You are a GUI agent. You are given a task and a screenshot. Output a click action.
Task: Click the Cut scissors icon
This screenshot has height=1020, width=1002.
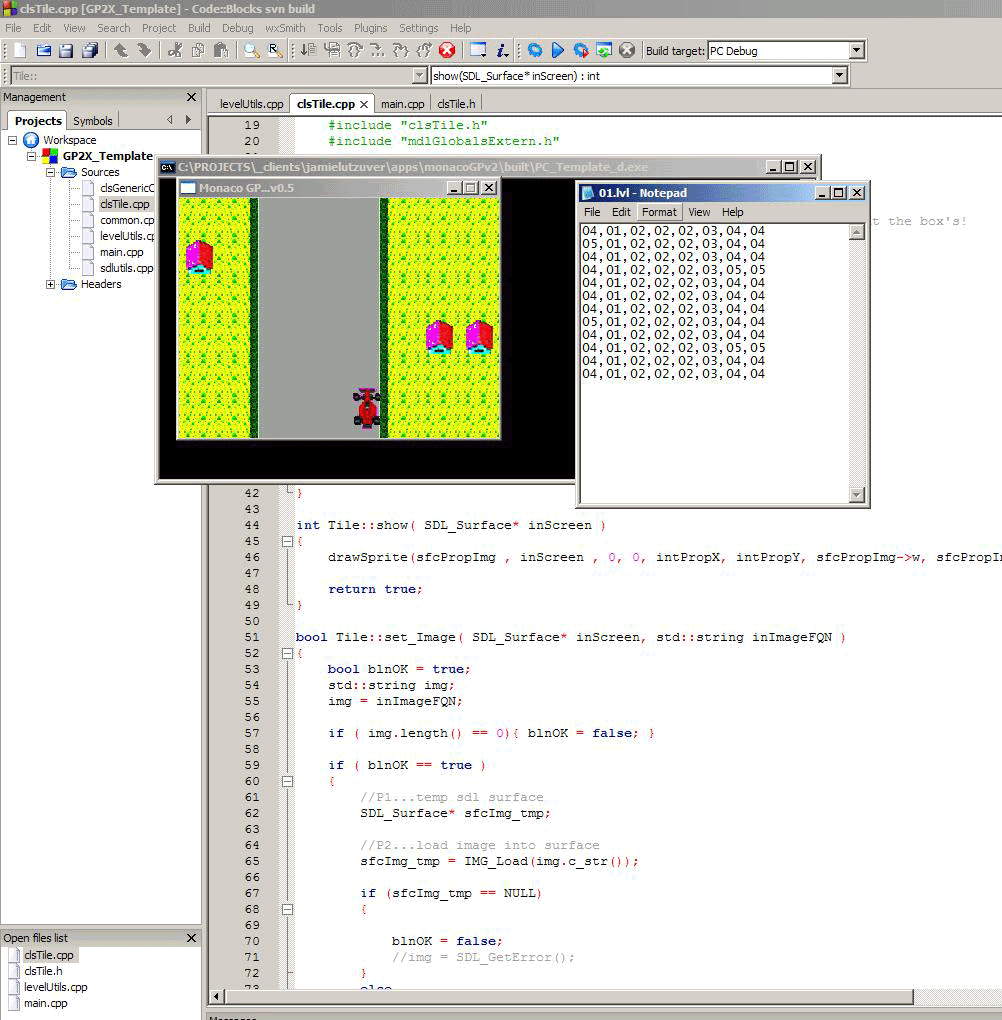tap(175, 50)
